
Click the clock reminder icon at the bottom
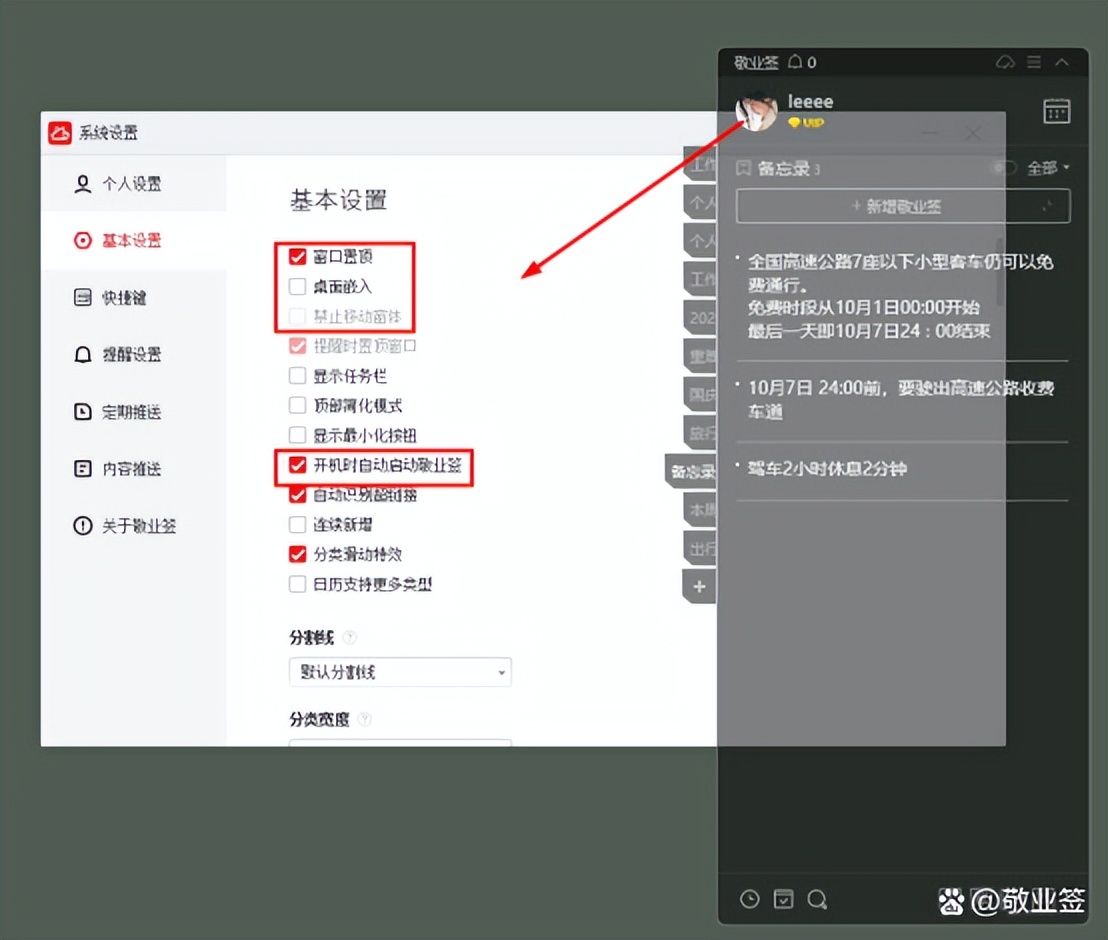click(x=750, y=899)
